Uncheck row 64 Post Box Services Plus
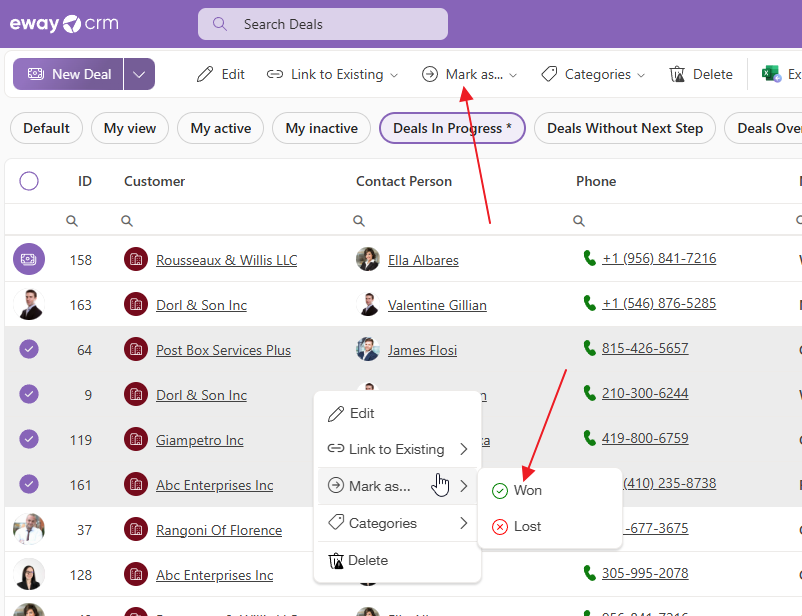The height and width of the screenshot is (616, 802). click(x=29, y=349)
